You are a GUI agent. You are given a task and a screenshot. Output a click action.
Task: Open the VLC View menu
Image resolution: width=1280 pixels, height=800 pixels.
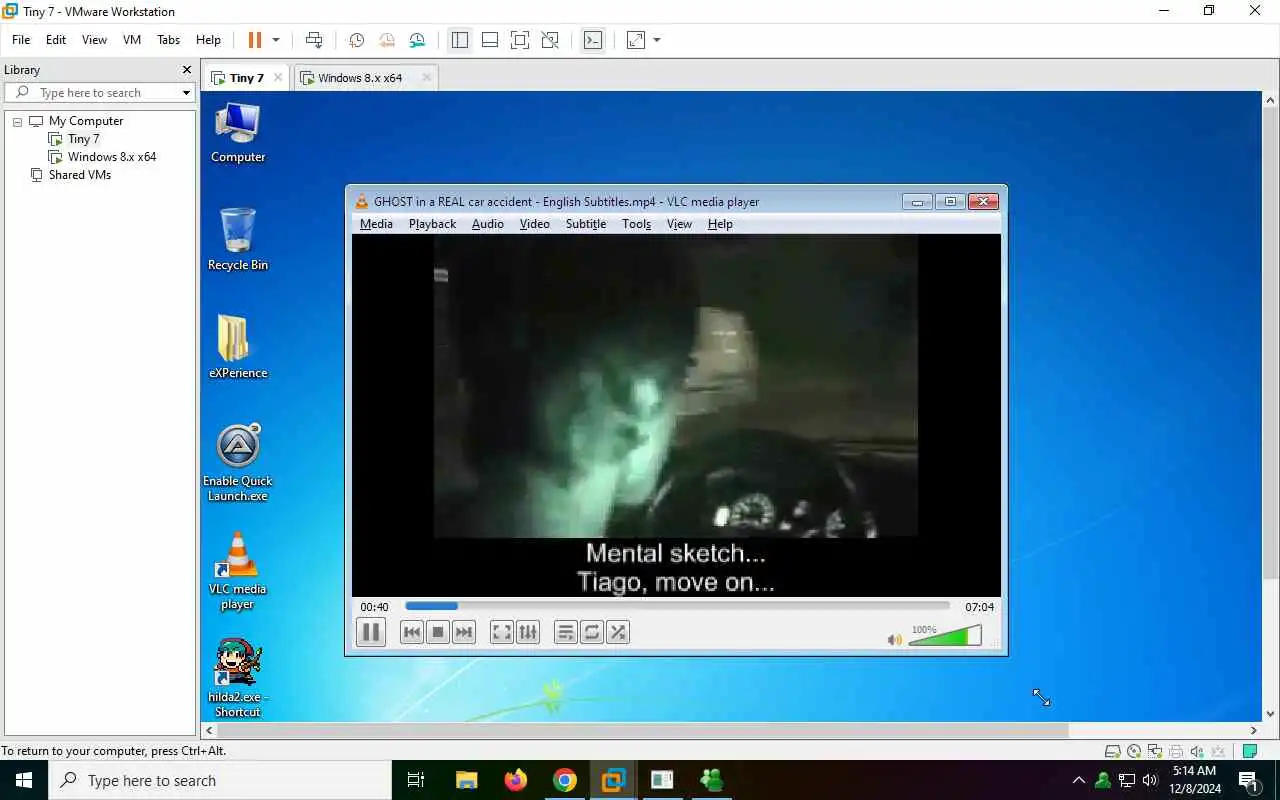tap(679, 224)
